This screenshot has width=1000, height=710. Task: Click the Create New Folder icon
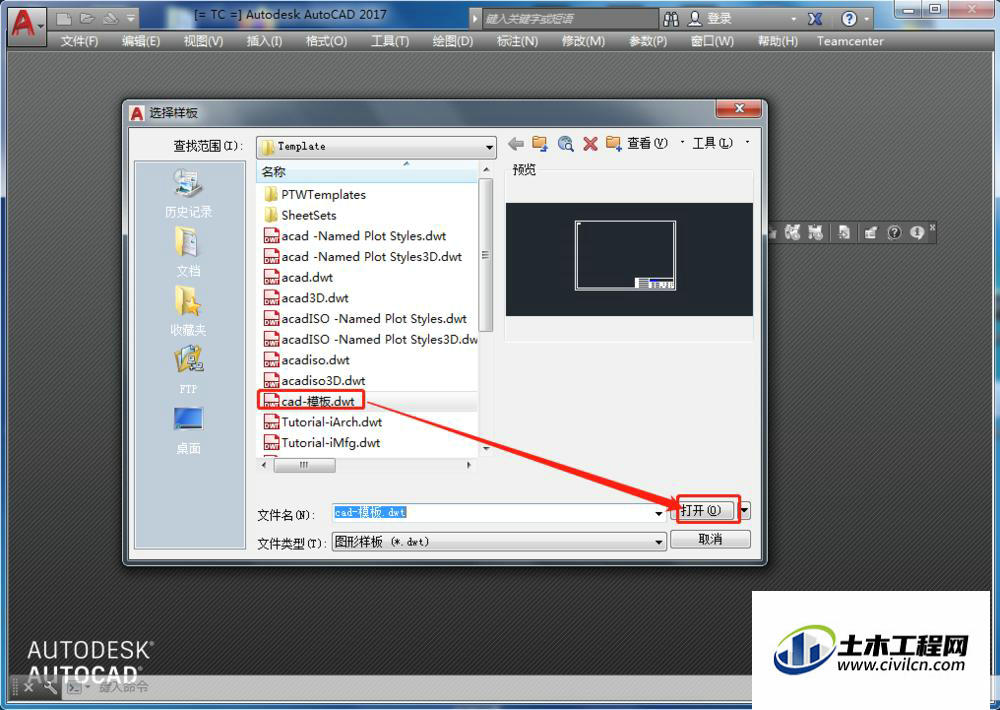(x=614, y=144)
